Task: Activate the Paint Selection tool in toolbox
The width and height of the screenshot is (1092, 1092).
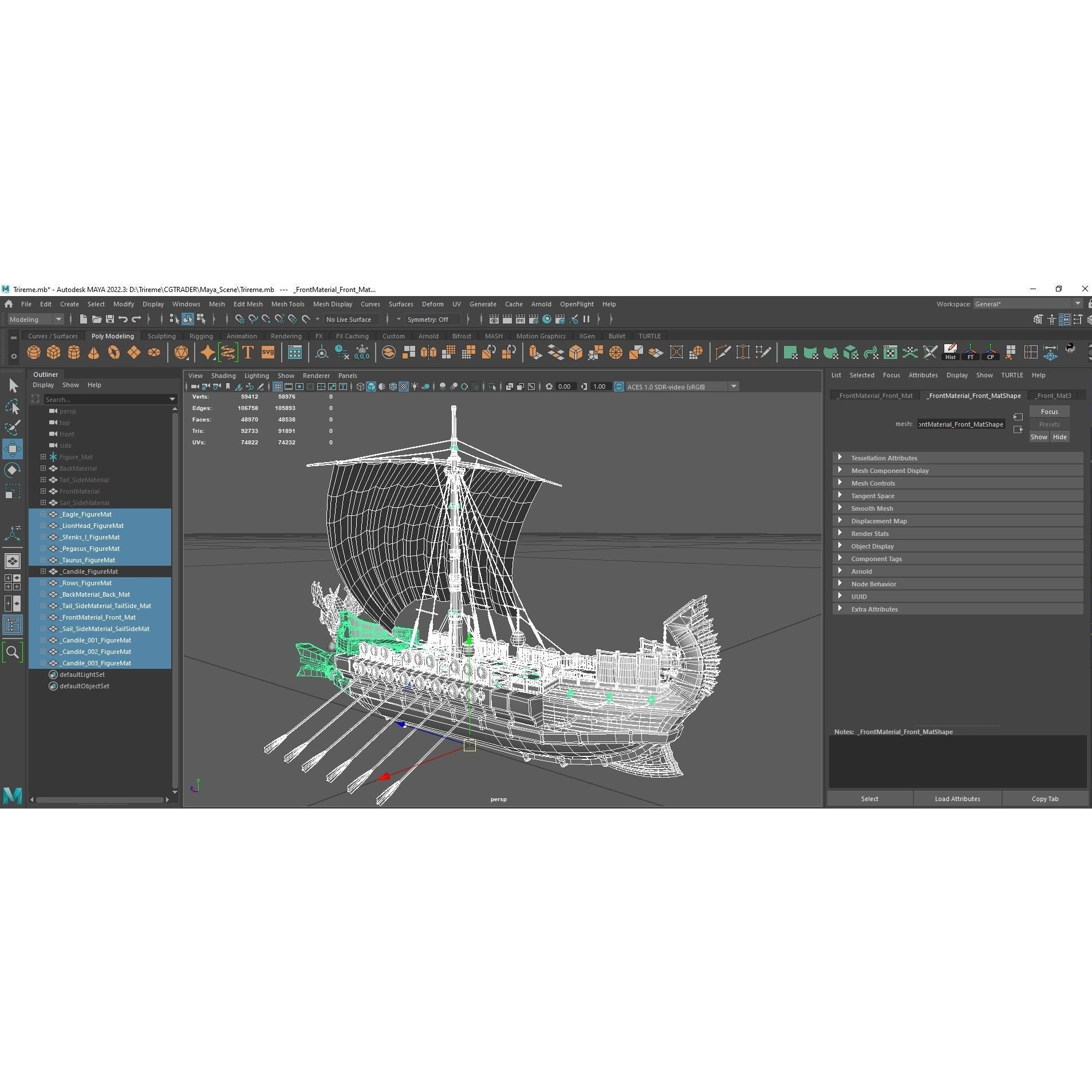Action: tap(13, 427)
